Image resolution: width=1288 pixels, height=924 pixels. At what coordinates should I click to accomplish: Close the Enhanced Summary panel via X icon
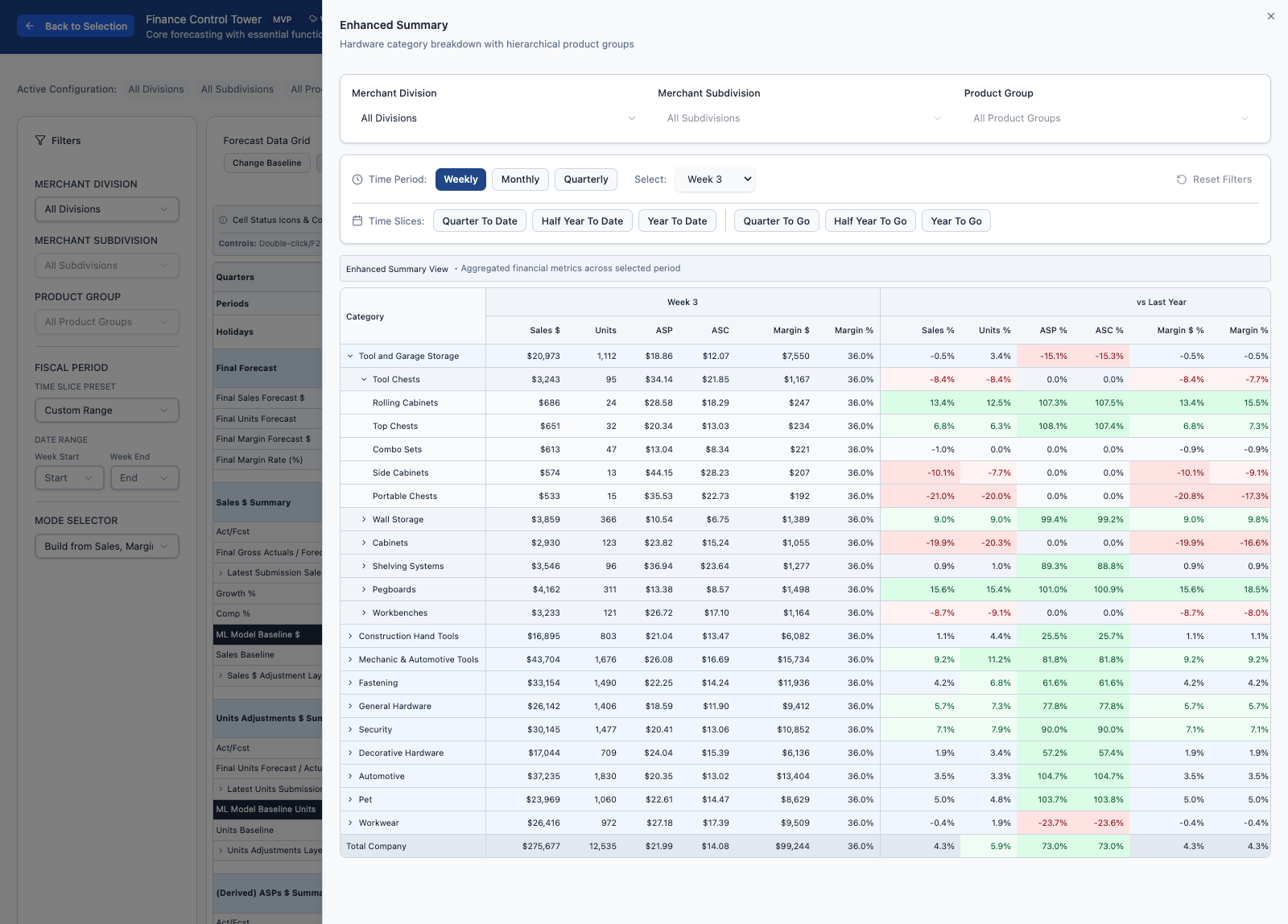(x=1270, y=15)
